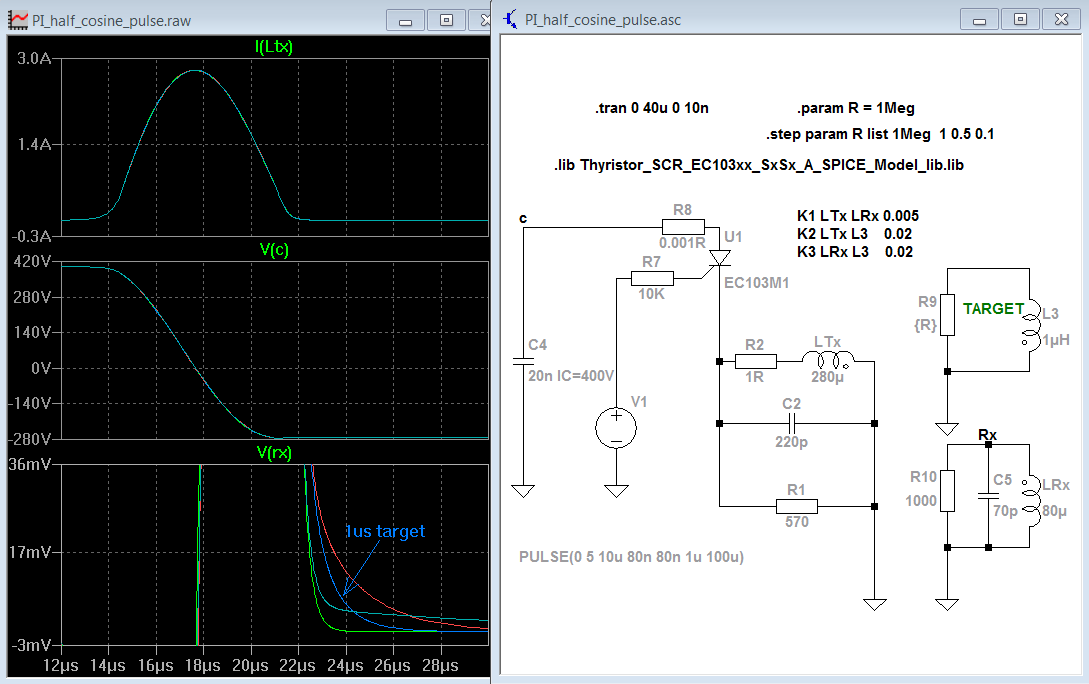Viewport: 1089px width, 684px height.
Task: Select the R8 resistor symbol
Action: 683,226
